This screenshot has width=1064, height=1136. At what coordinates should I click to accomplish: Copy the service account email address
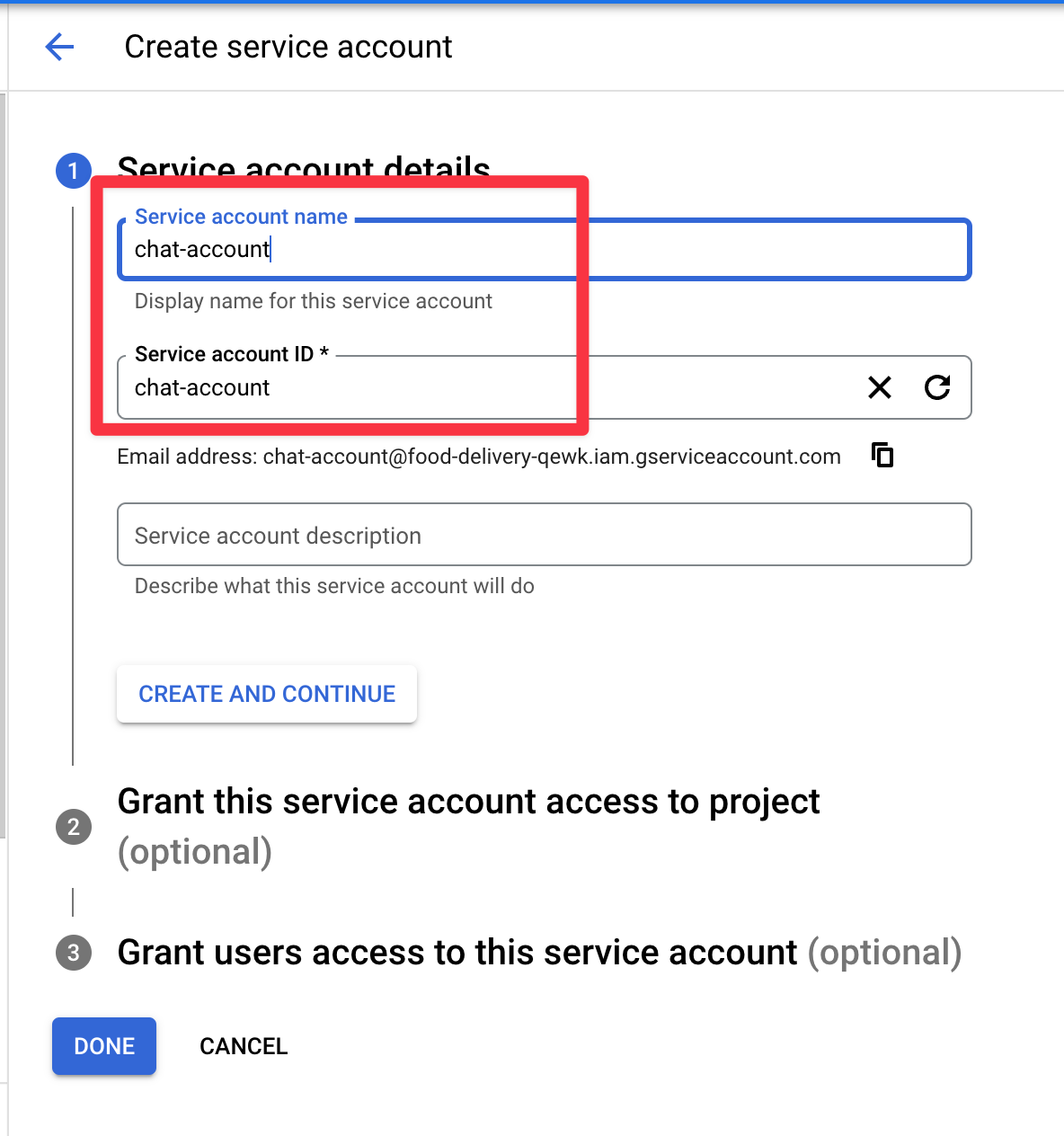tap(882, 456)
